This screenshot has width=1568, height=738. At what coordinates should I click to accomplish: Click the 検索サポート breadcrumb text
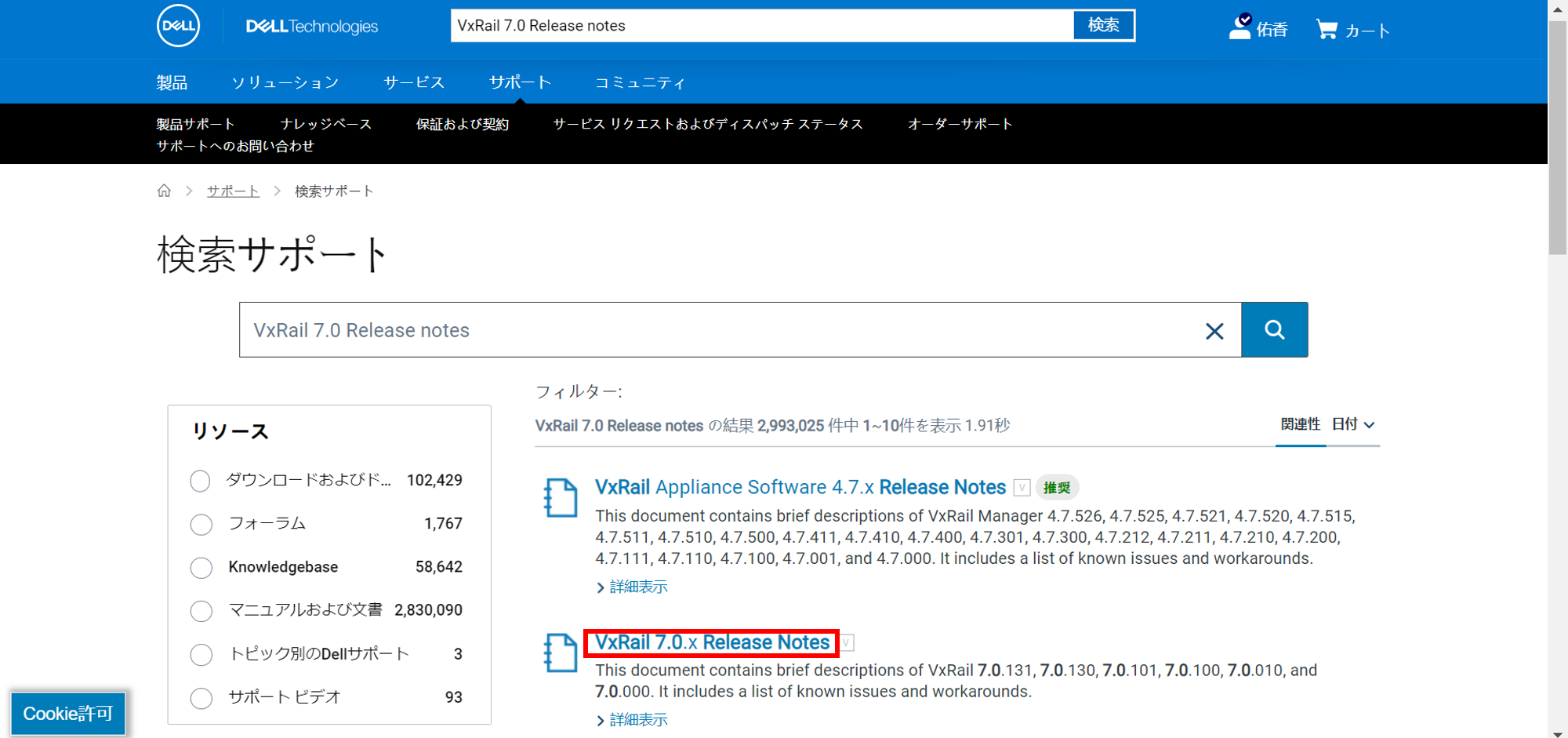coord(334,191)
